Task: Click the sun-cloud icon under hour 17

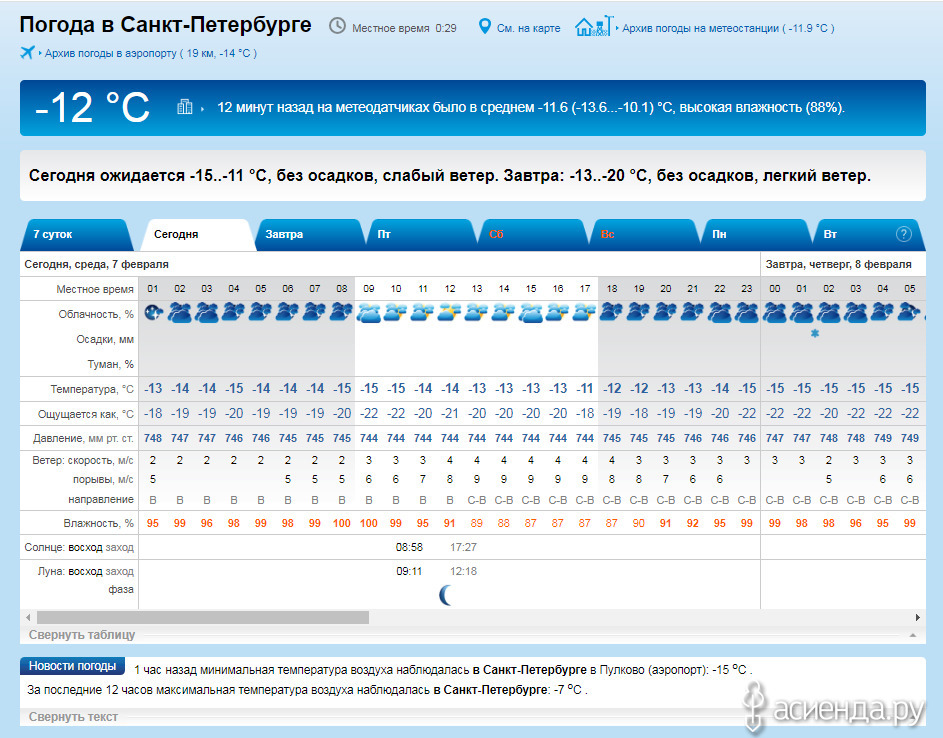Action: (585, 312)
